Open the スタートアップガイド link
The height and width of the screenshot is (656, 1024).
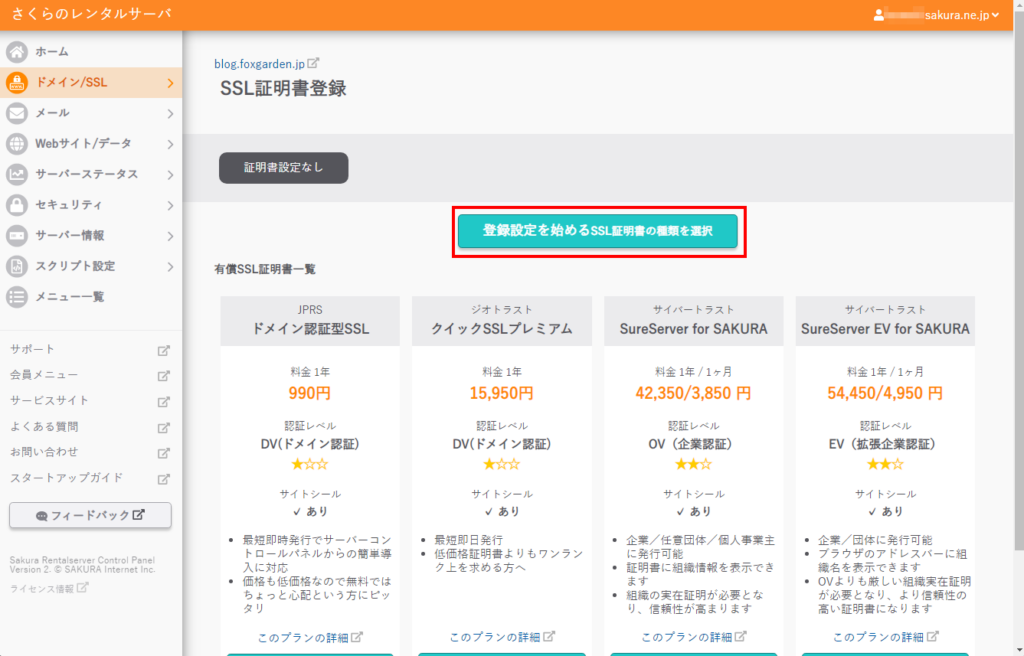click(66, 478)
